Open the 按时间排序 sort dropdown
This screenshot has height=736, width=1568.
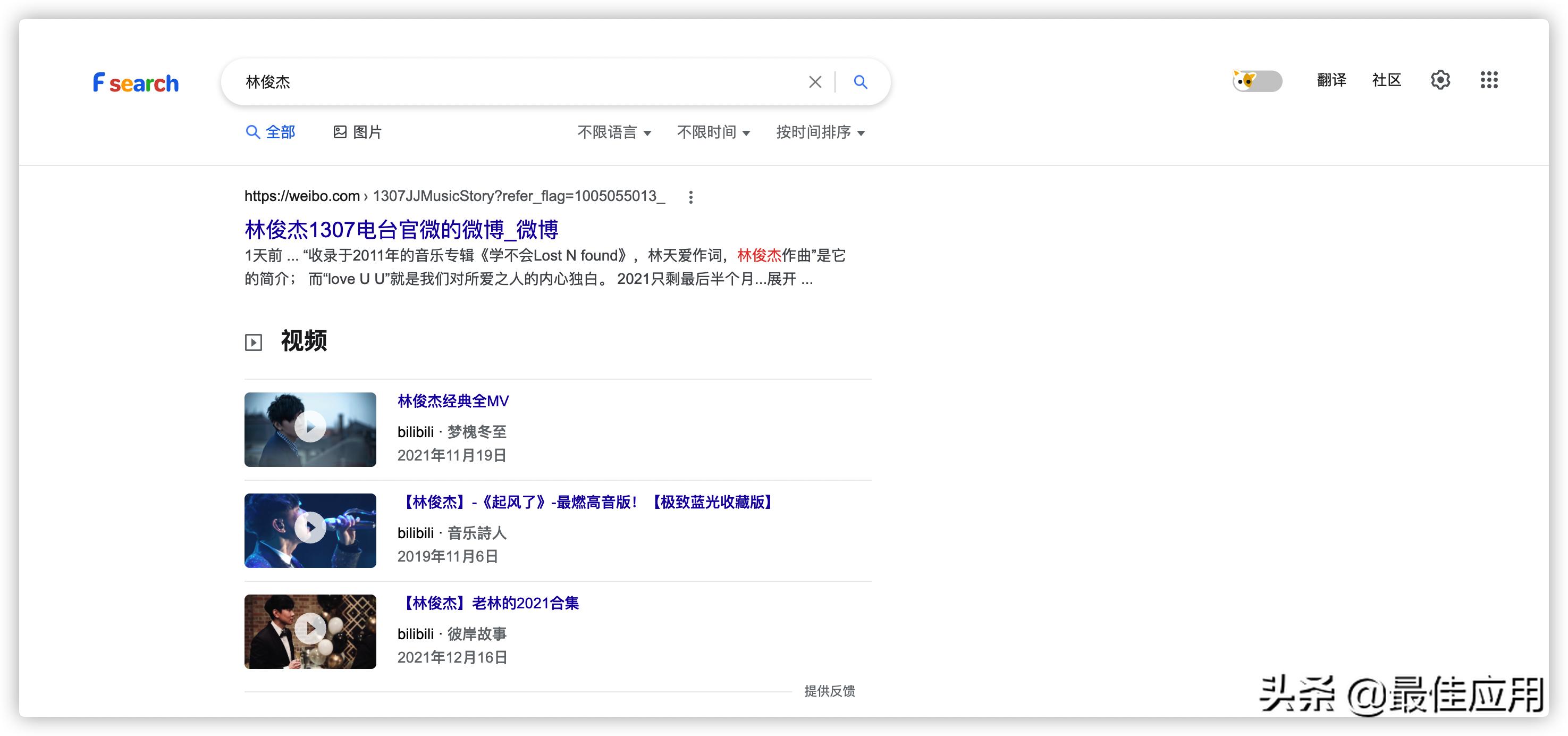[x=820, y=132]
